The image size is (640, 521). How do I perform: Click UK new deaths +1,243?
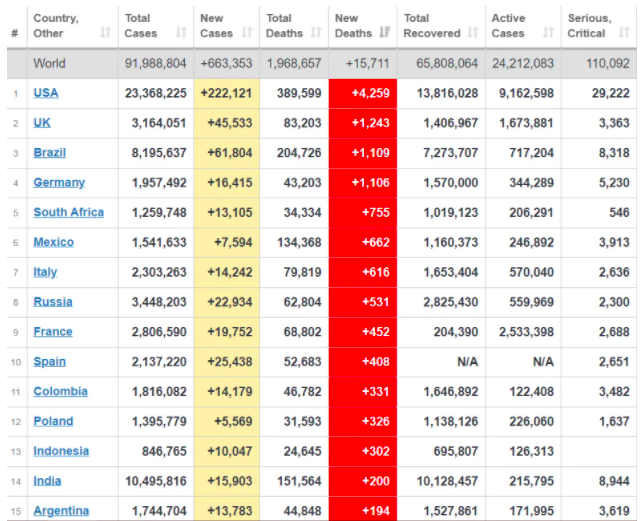pos(371,123)
